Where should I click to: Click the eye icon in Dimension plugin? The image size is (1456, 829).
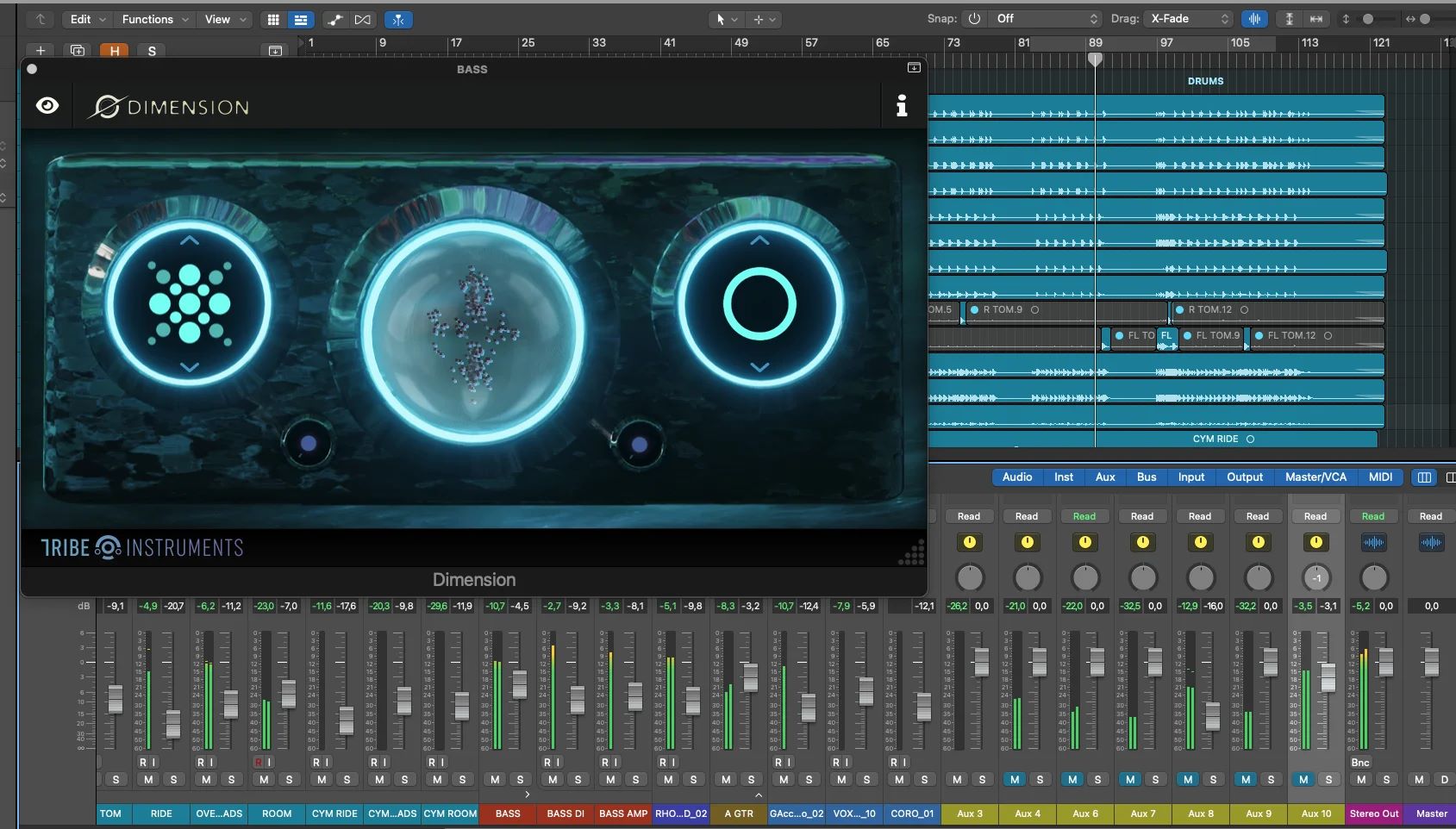click(47, 106)
